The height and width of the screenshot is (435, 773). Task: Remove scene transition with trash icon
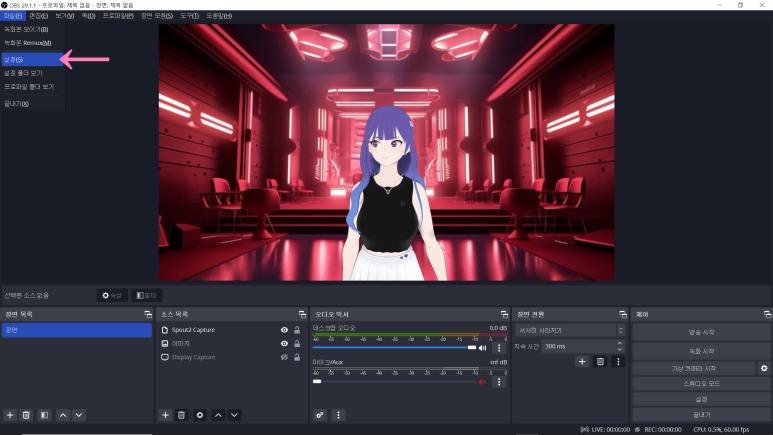600,362
